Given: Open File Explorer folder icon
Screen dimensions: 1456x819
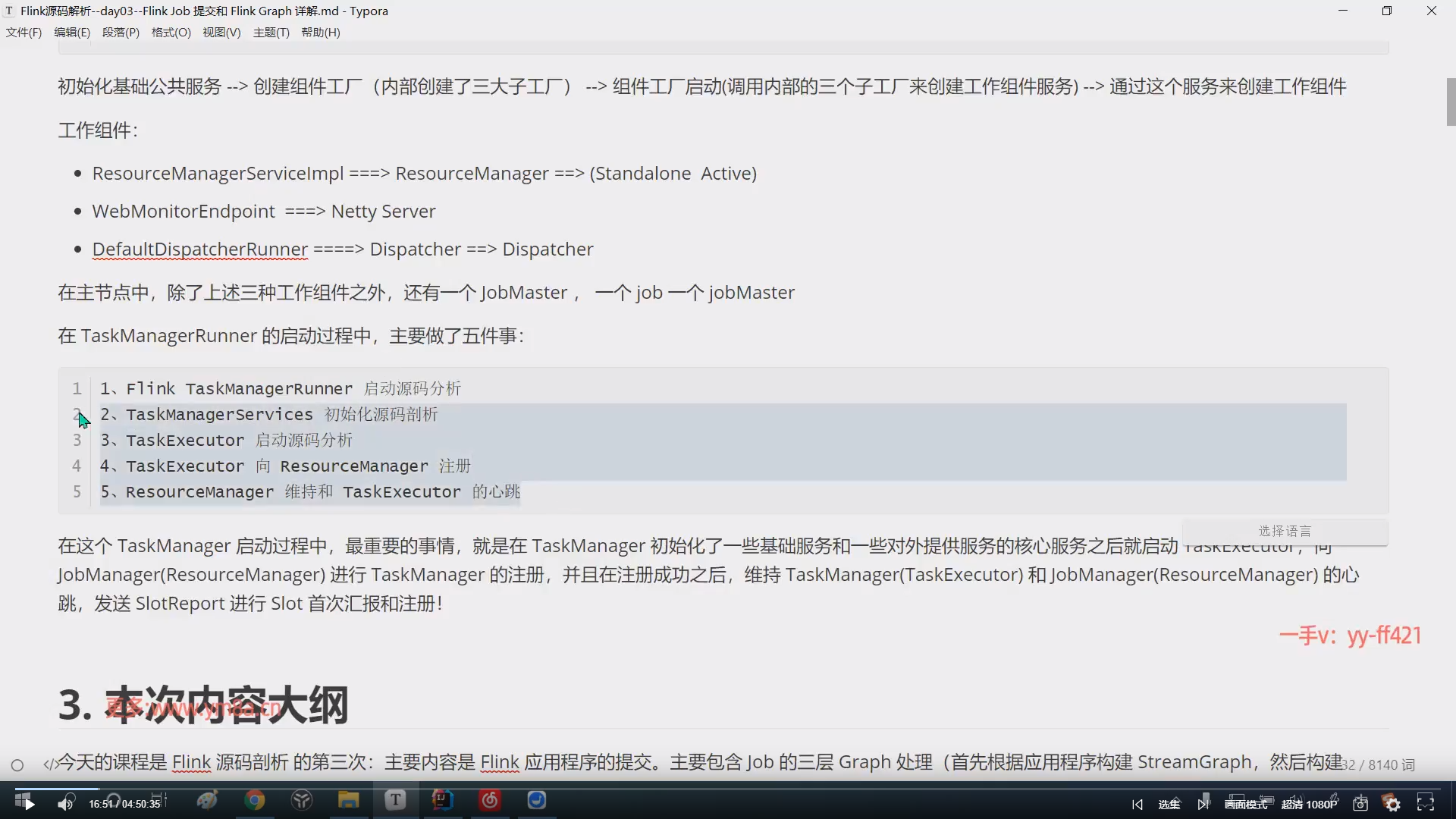Looking at the screenshot, I should tap(348, 801).
